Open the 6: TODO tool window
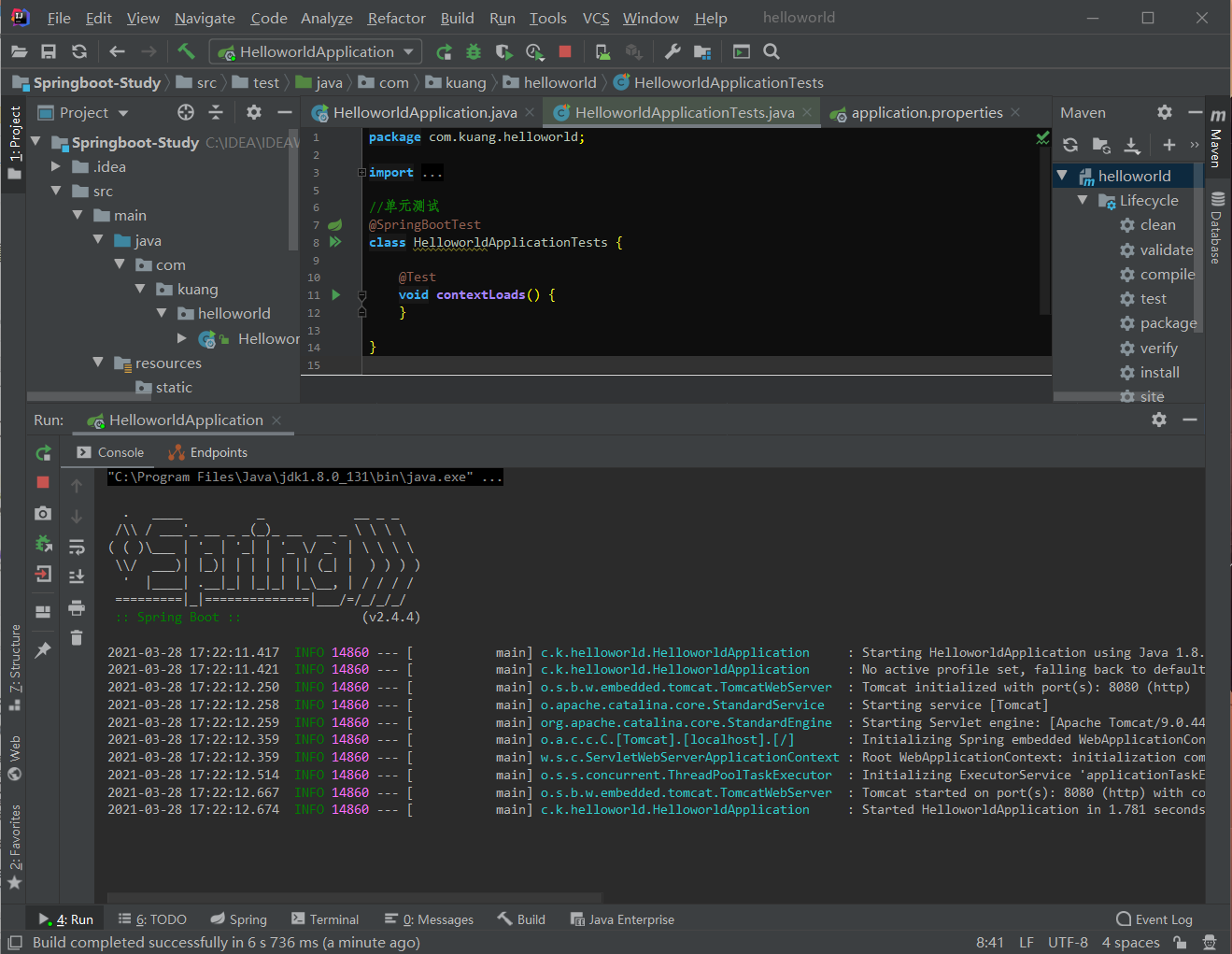 [152, 919]
